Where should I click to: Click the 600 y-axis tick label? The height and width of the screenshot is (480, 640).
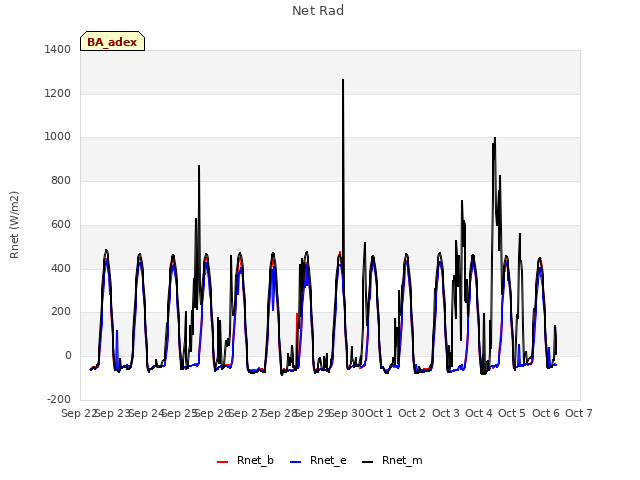coord(61,225)
